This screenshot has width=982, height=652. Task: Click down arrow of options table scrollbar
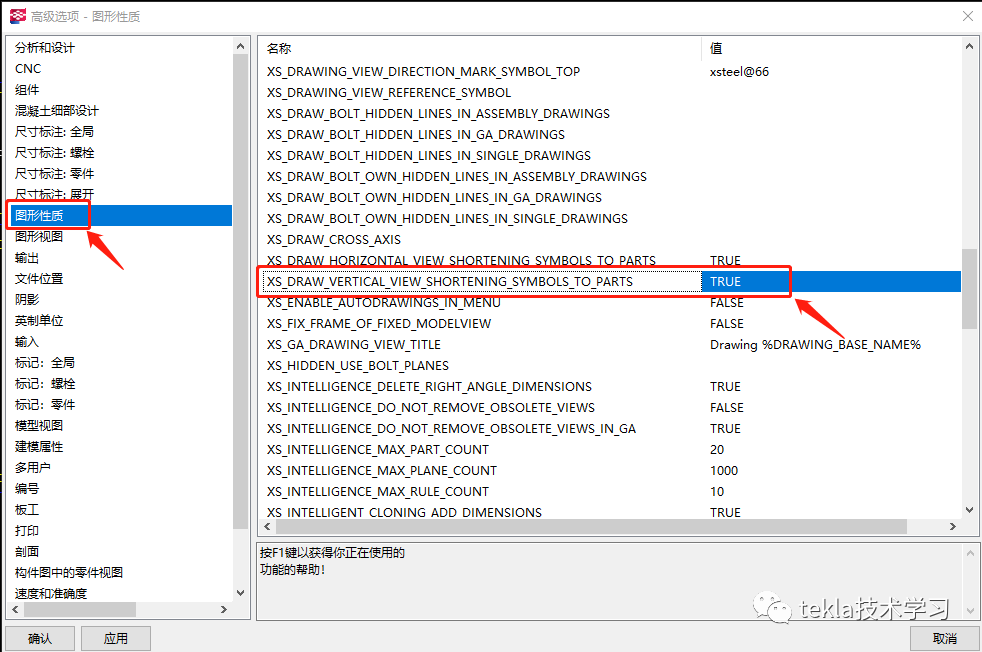969,510
